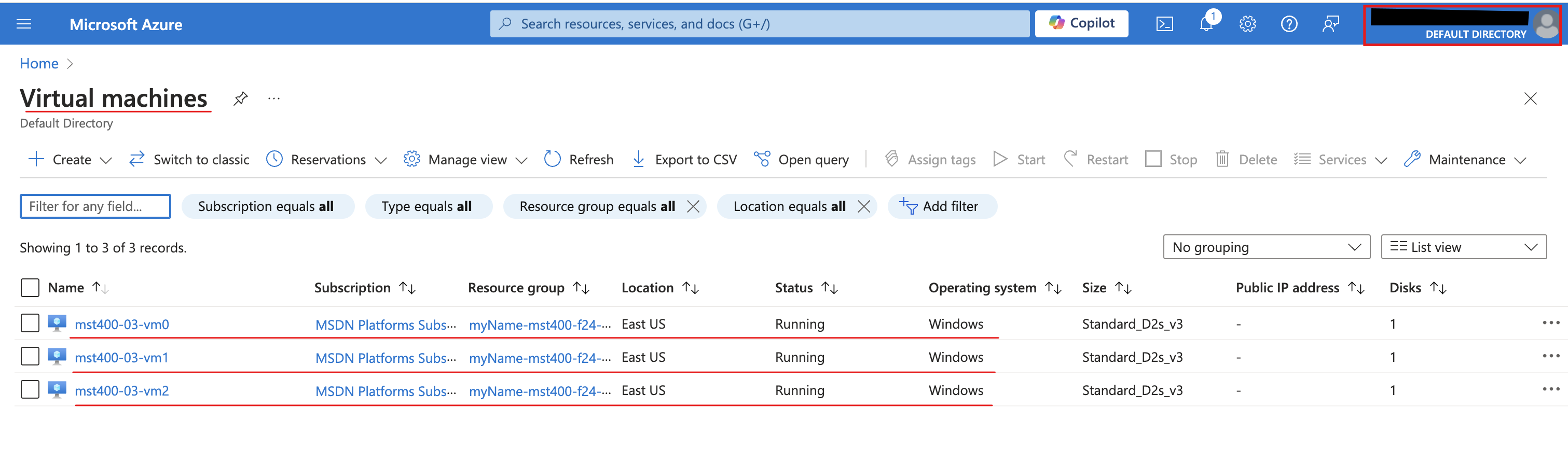This screenshot has height=451, width=1568.
Task: Open the more options ellipsis beside title
Action: [274, 98]
